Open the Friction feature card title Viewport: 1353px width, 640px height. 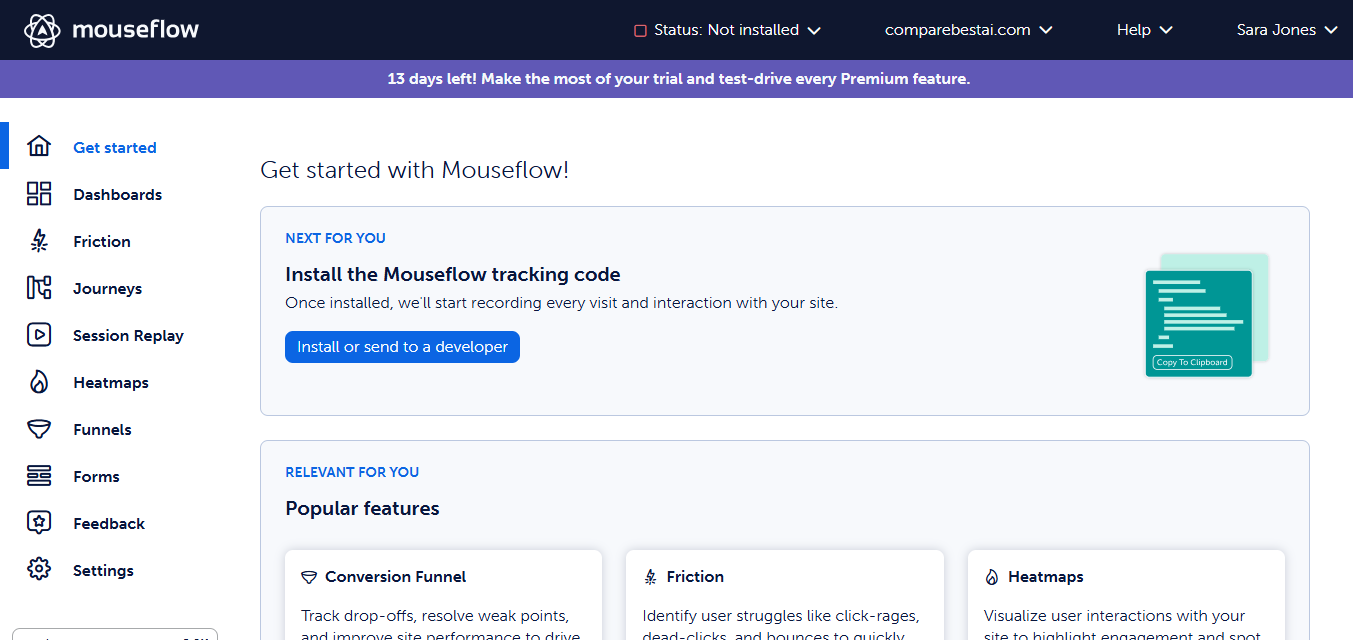[x=695, y=577]
